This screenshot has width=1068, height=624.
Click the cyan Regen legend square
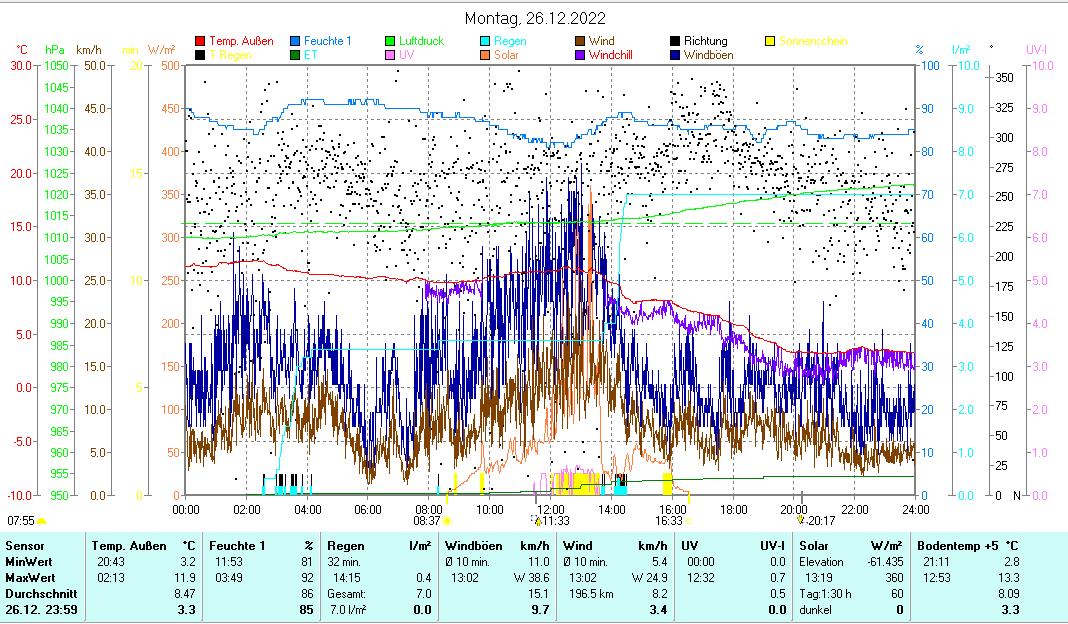tap(485, 41)
